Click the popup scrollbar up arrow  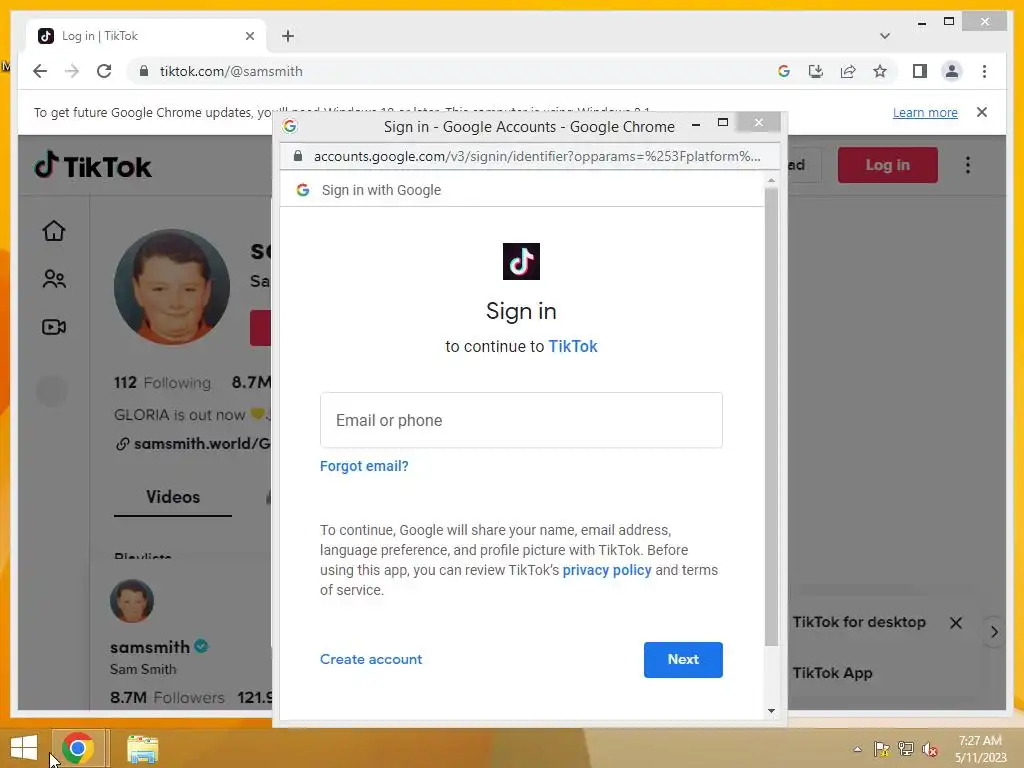click(771, 180)
